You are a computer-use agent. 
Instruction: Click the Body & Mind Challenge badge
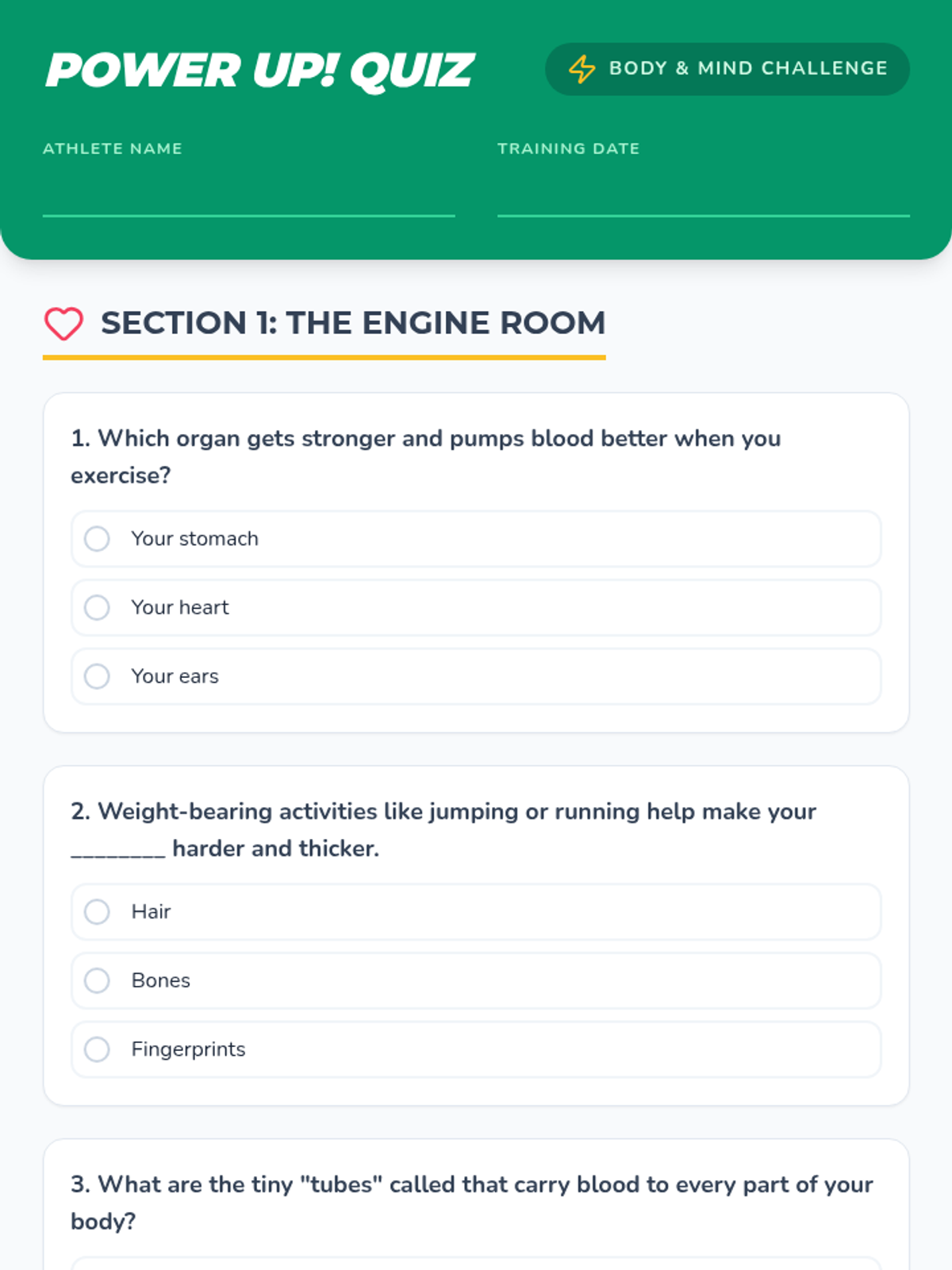727,69
